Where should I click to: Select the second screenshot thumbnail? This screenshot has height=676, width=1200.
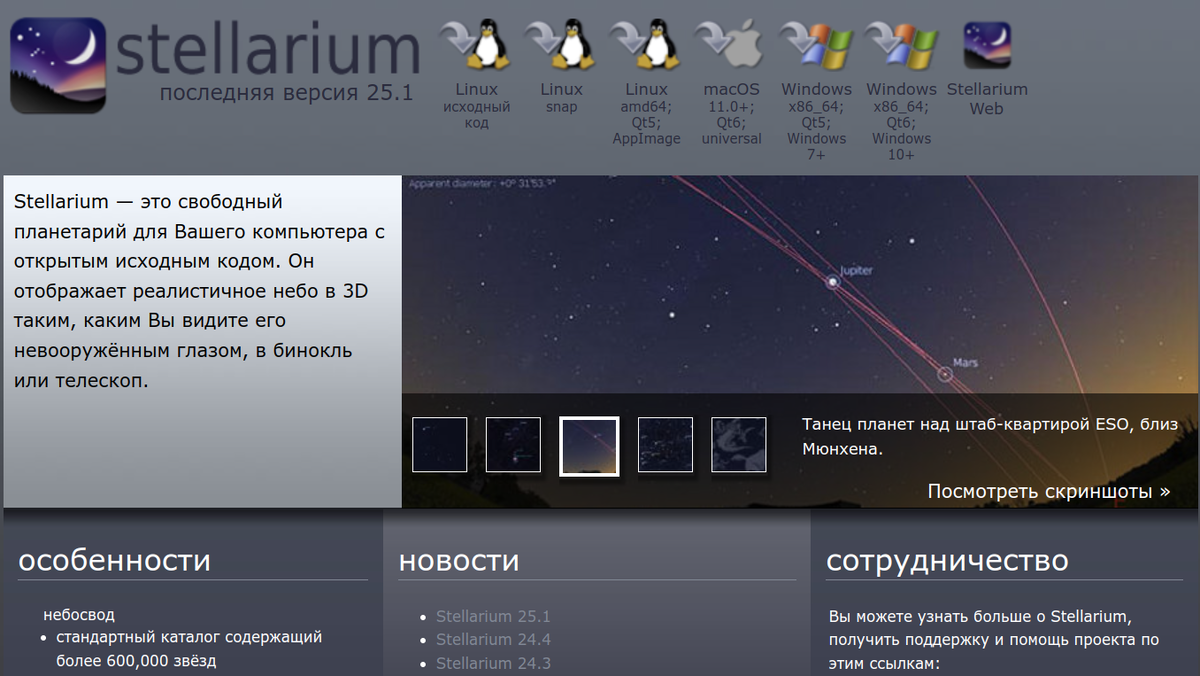(513, 445)
